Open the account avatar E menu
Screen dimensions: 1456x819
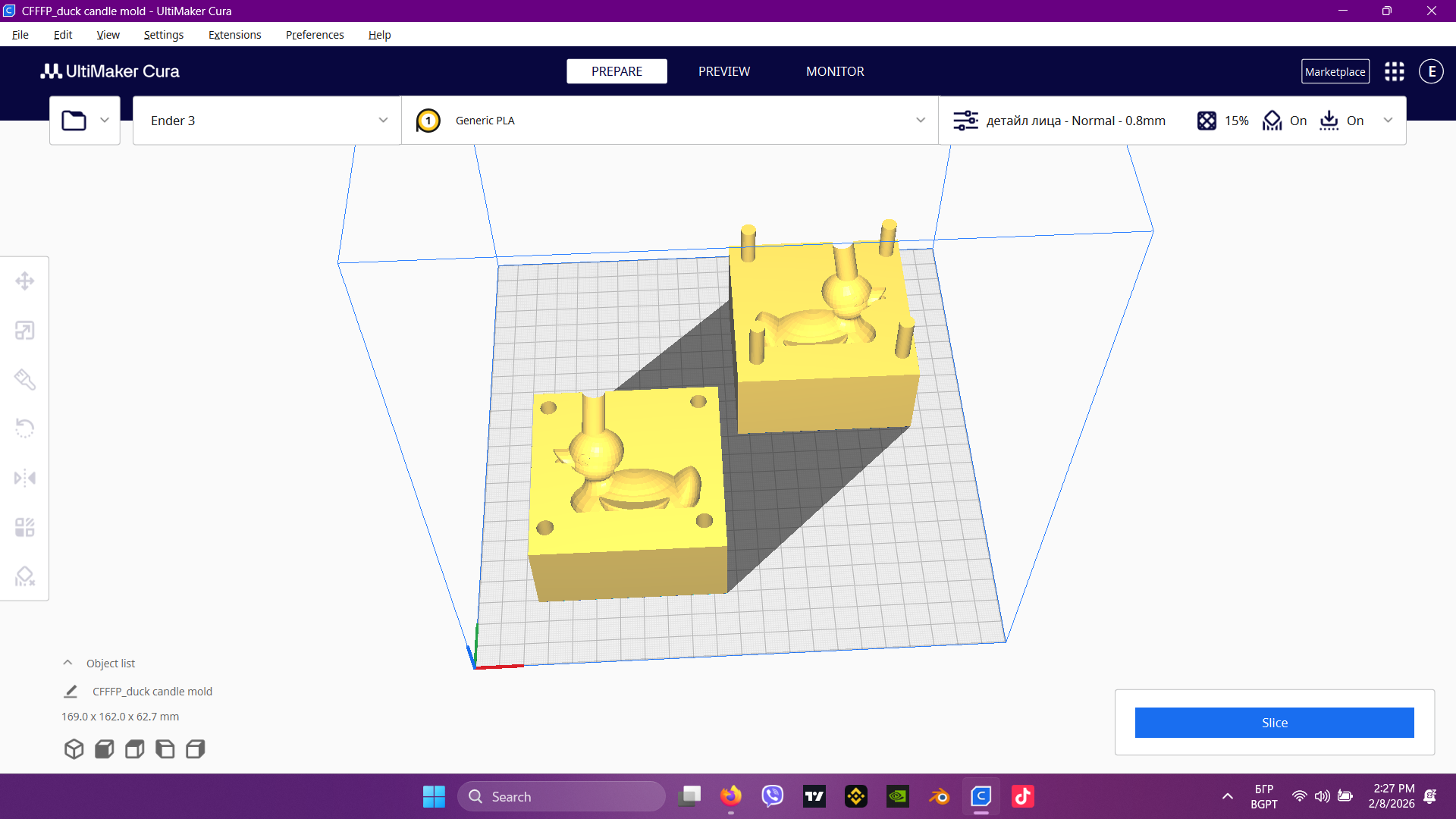coord(1431,71)
